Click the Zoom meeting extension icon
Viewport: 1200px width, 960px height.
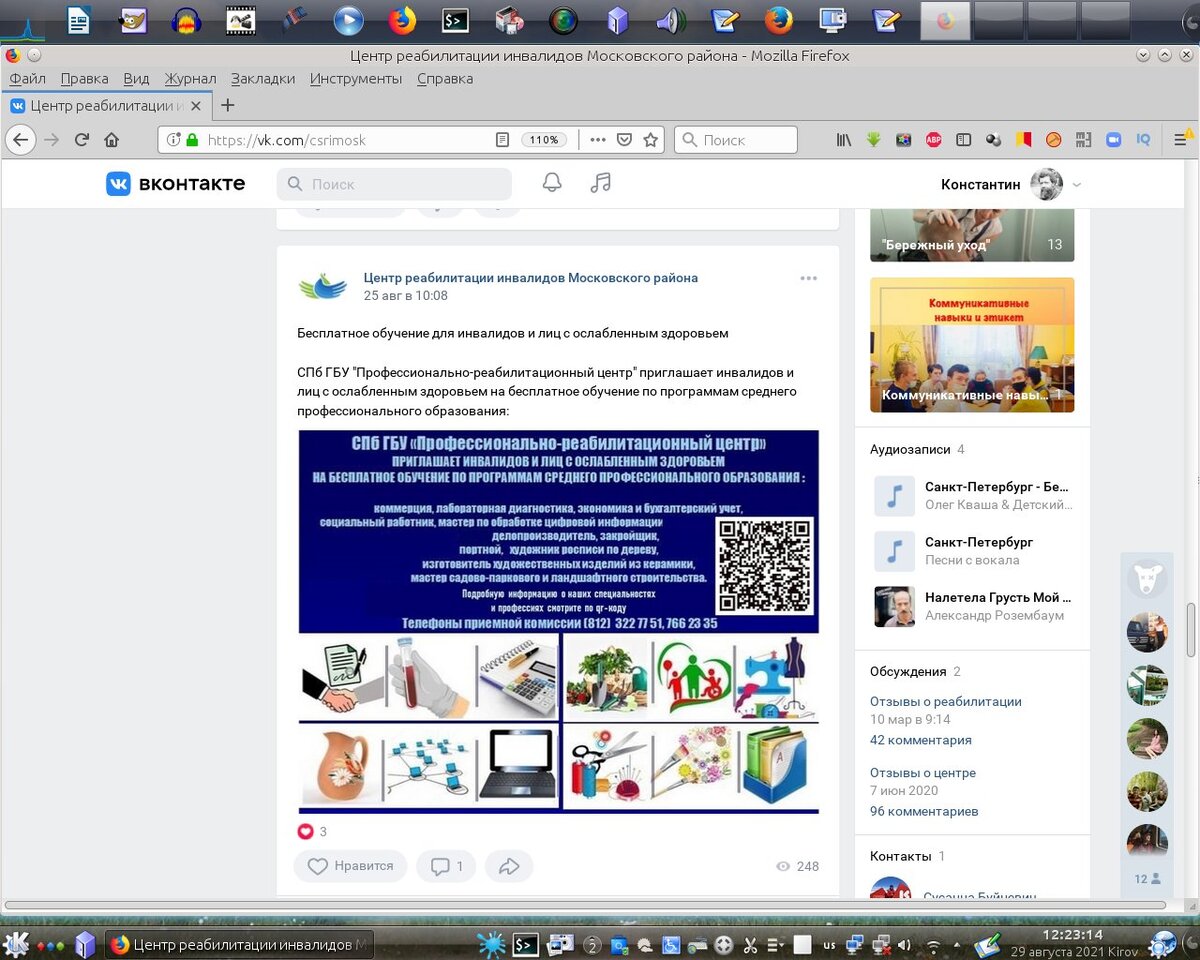pyautogui.click(x=1113, y=140)
